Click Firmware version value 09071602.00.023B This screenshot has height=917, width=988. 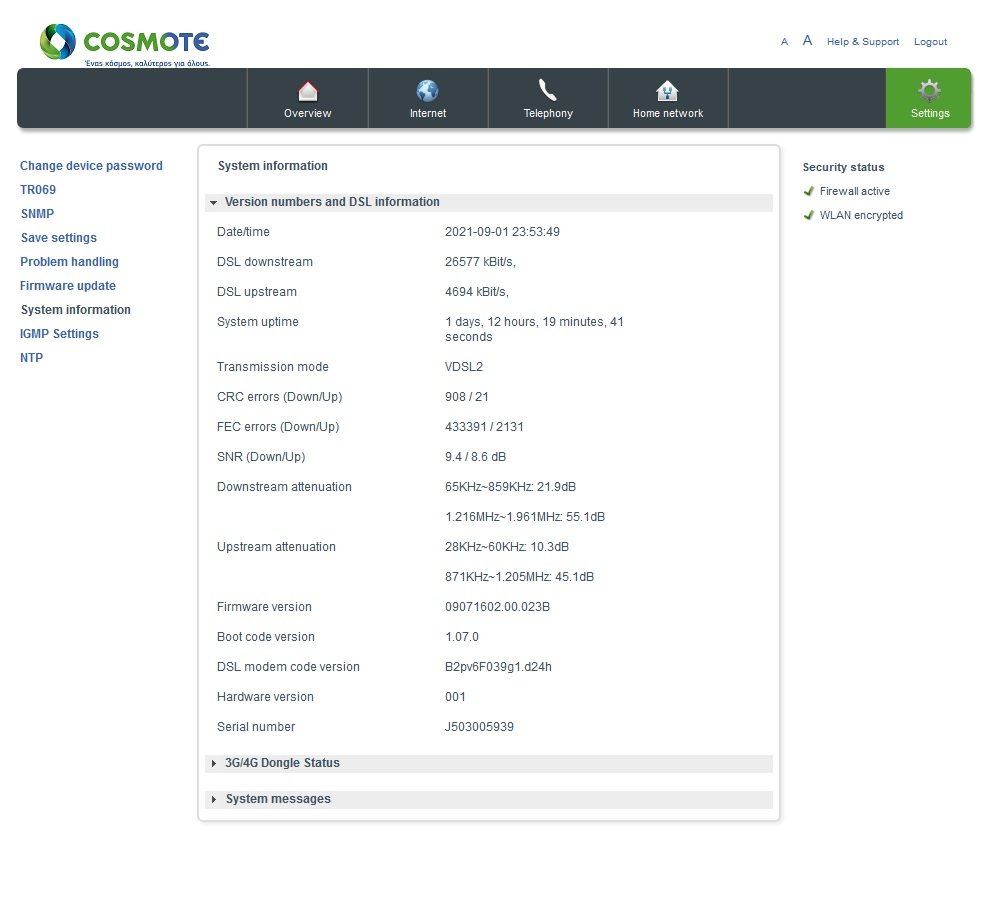point(497,607)
